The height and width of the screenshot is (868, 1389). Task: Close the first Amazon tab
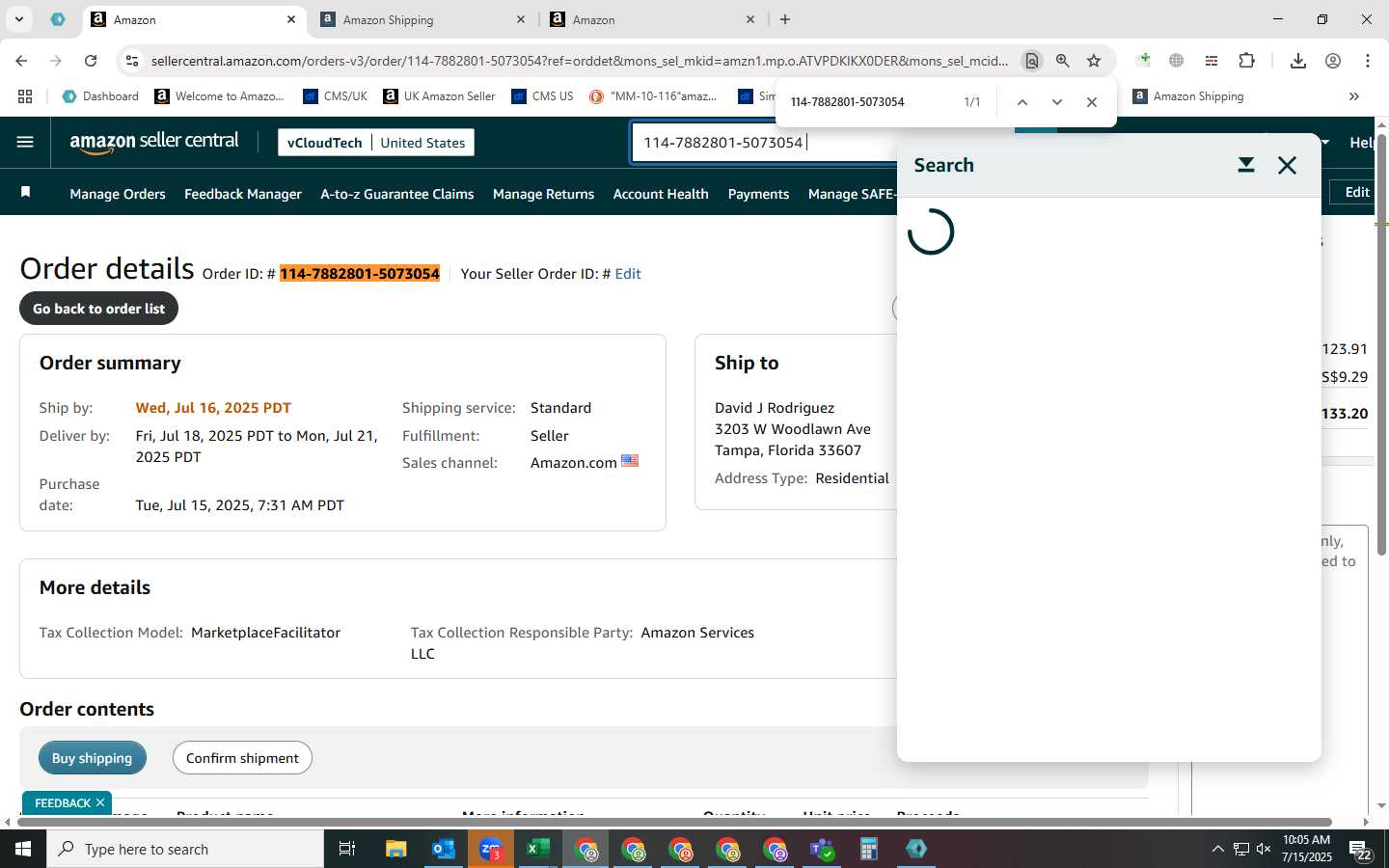click(291, 19)
